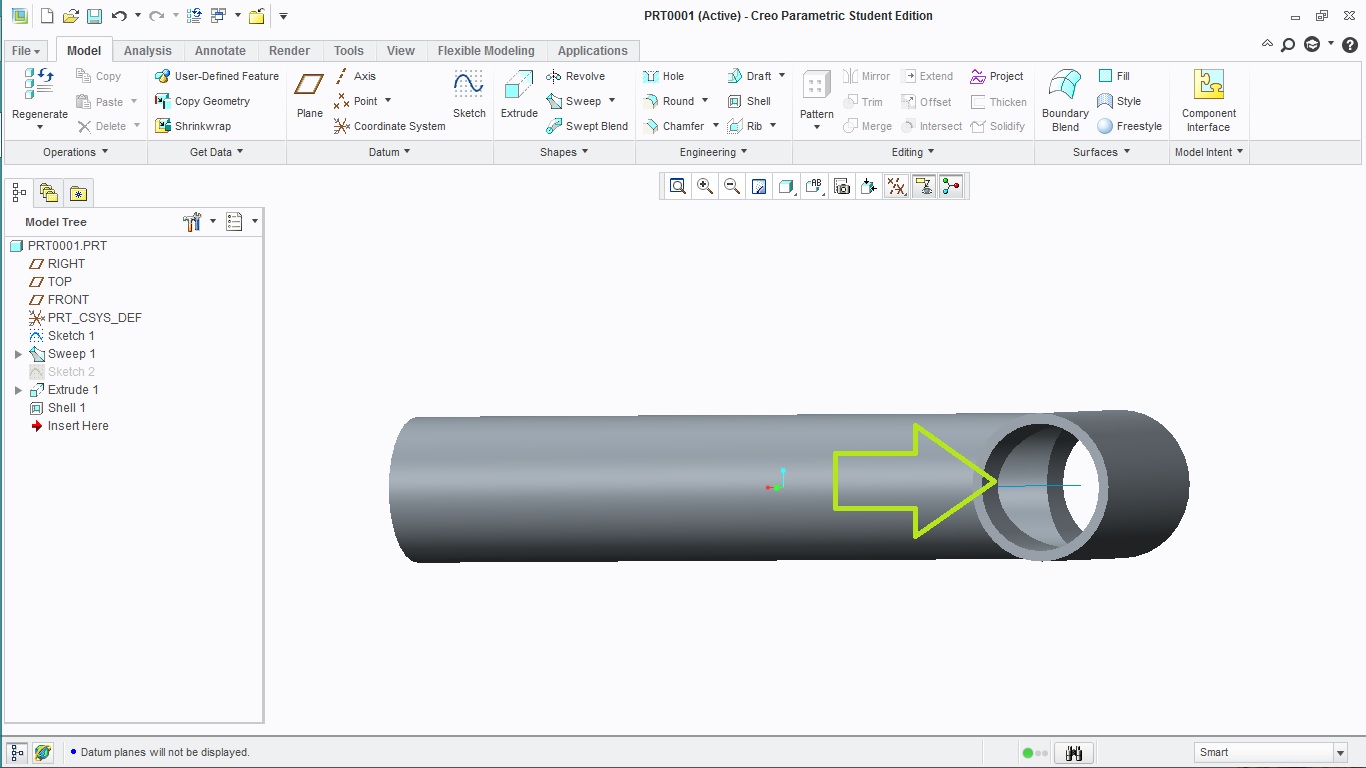Launch the Freestyle tool
Screen dimensions: 1366x768
(1130, 126)
